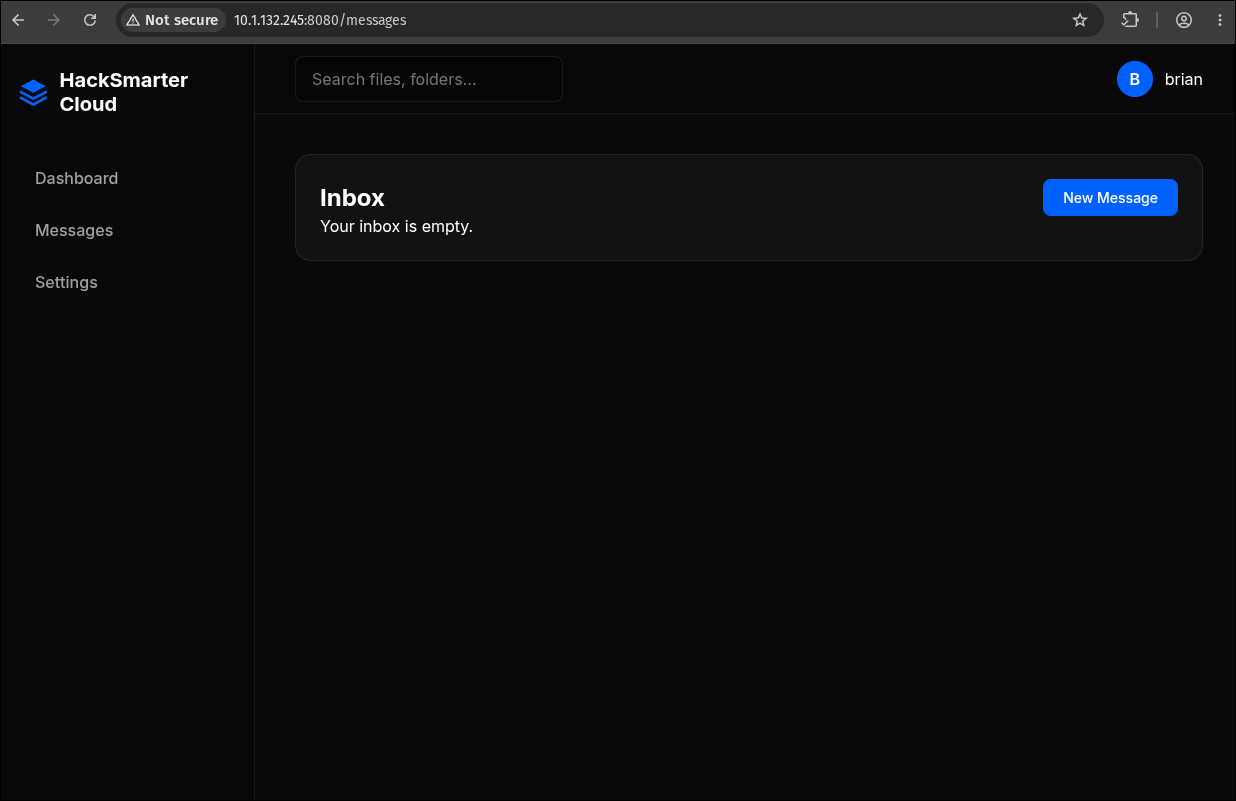Screen dimensions: 1236x801
Task: Bookmark this page with the star icon
Action: pyautogui.click(x=1080, y=20)
